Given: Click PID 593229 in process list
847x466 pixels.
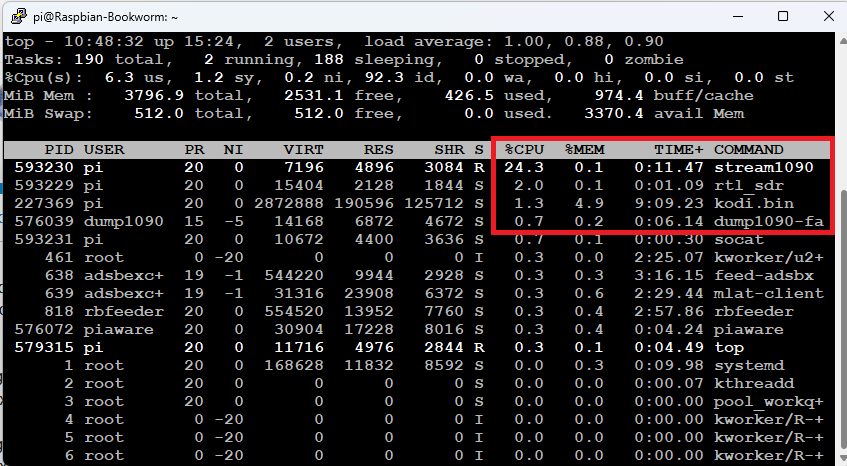Looking at the screenshot, I should (x=44, y=185).
